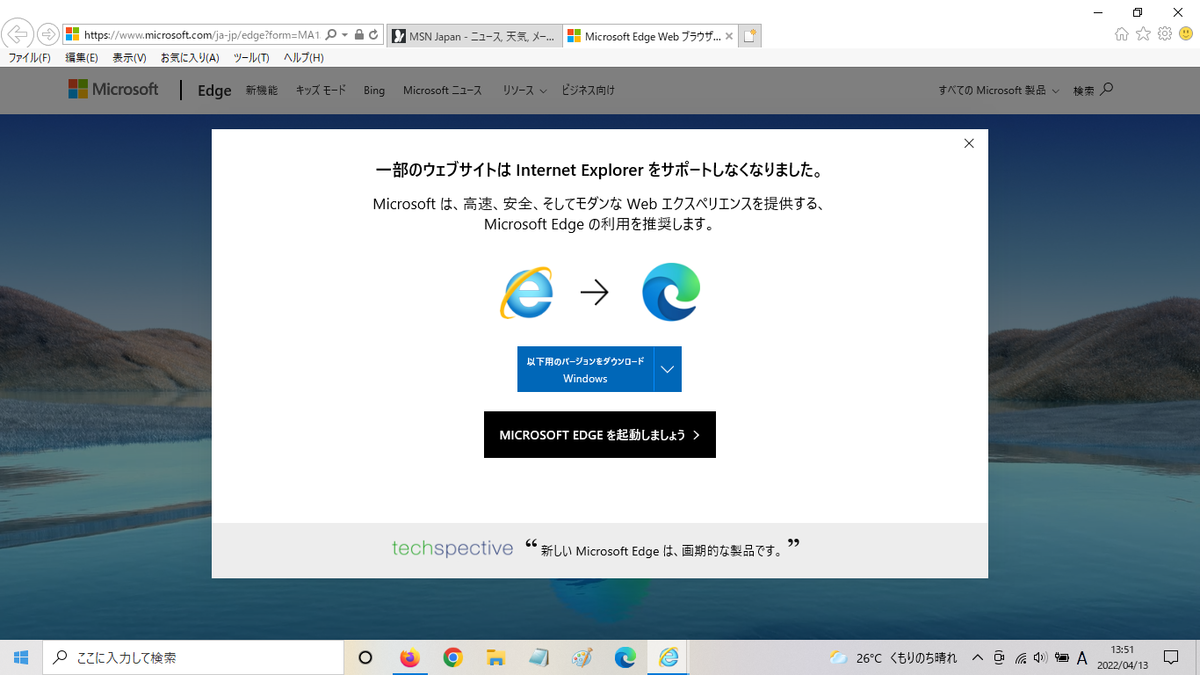Click the search magnifier in address bar
This screenshot has height=675, width=1200.
point(331,35)
